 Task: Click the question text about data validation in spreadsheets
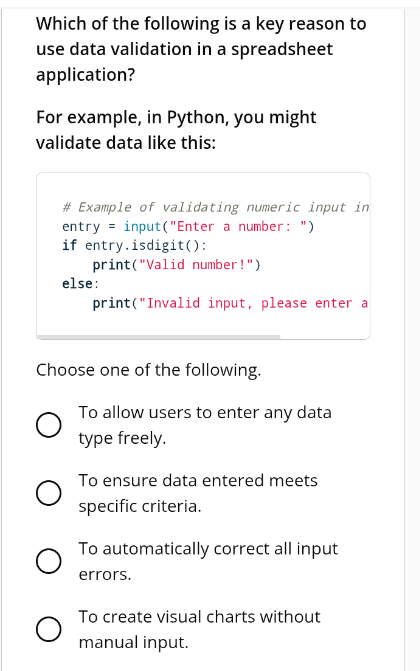coord(201,49)
